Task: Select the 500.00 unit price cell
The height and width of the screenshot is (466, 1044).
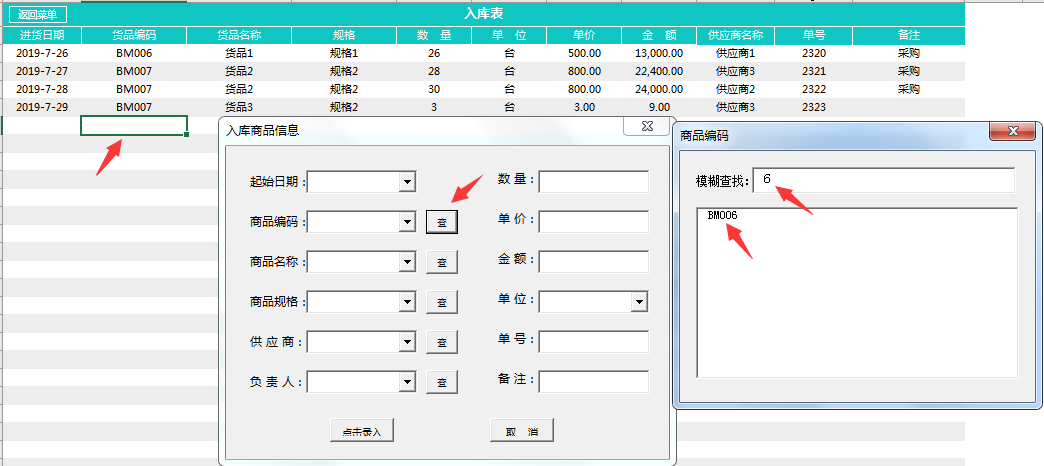Action: tap(585, 53)
